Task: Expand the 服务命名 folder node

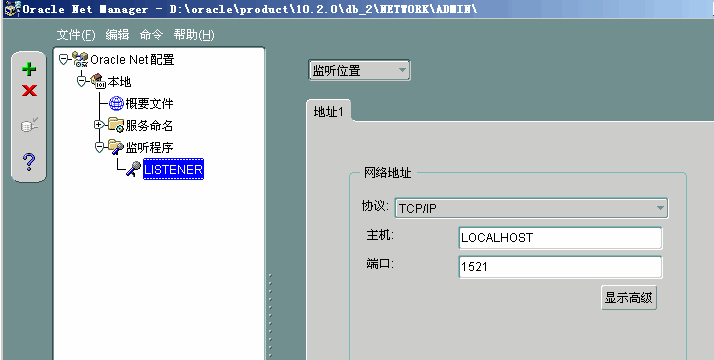Action: click(x=99, y=124)
